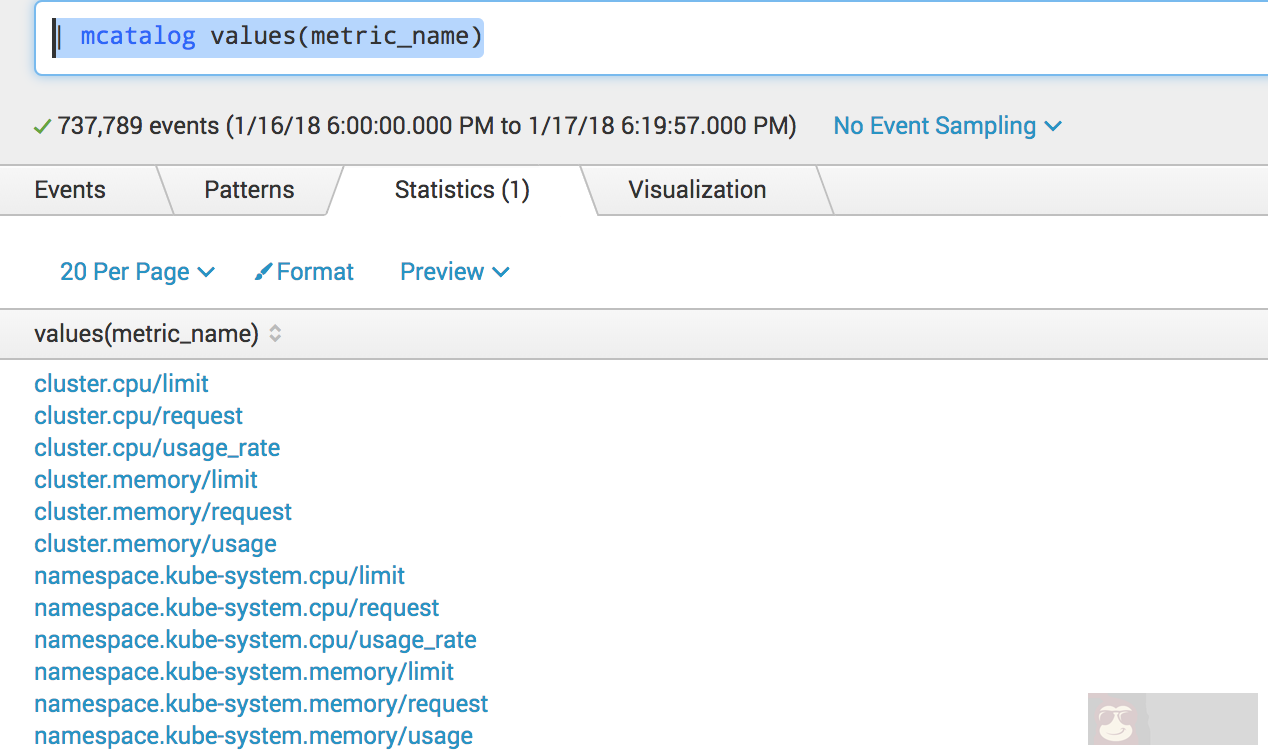The width and height of the screenshot is (1268, 750).
Task: Click the pencil icon next to Format
Action: [263, 271]
